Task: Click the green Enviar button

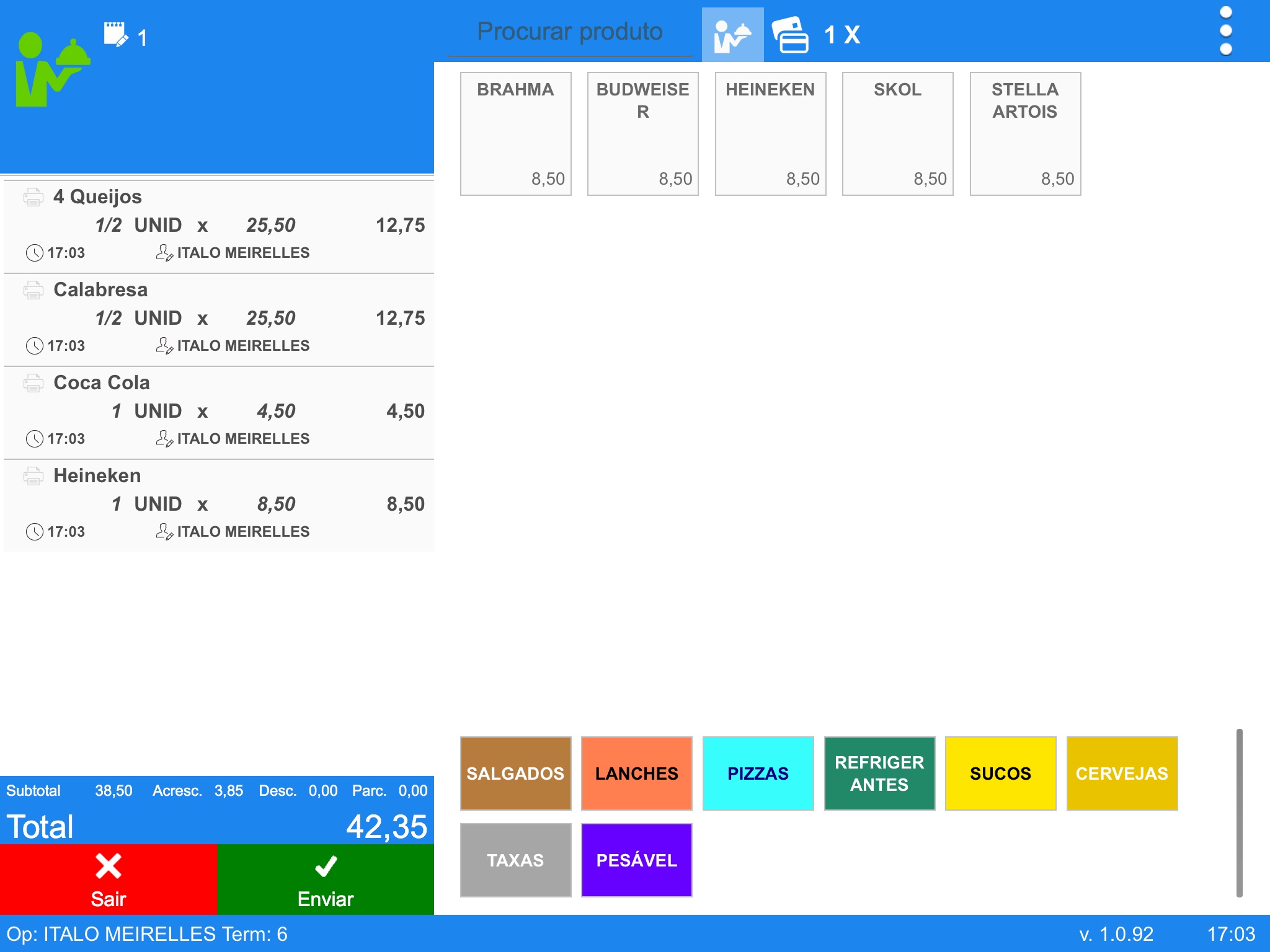Action: pyautogui.click(x=326, y=879)
